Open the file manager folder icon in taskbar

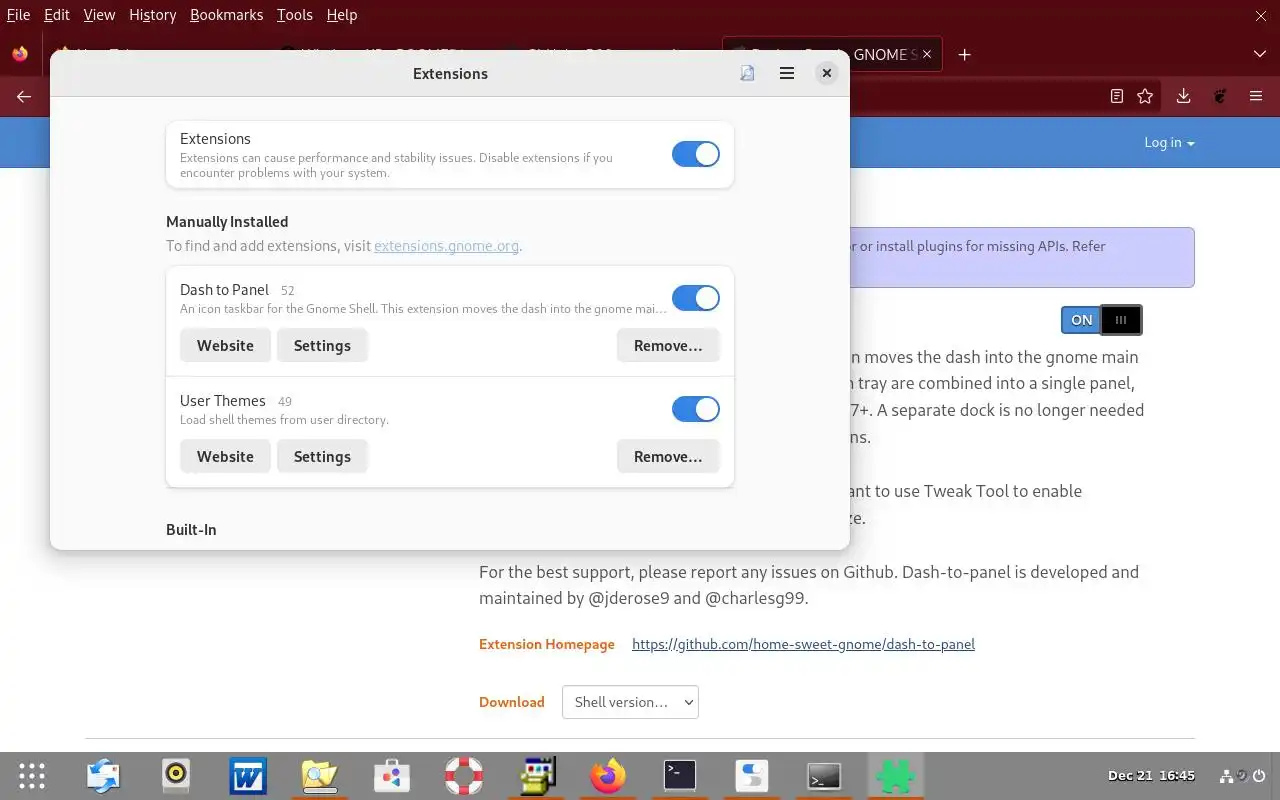point(320,776)
